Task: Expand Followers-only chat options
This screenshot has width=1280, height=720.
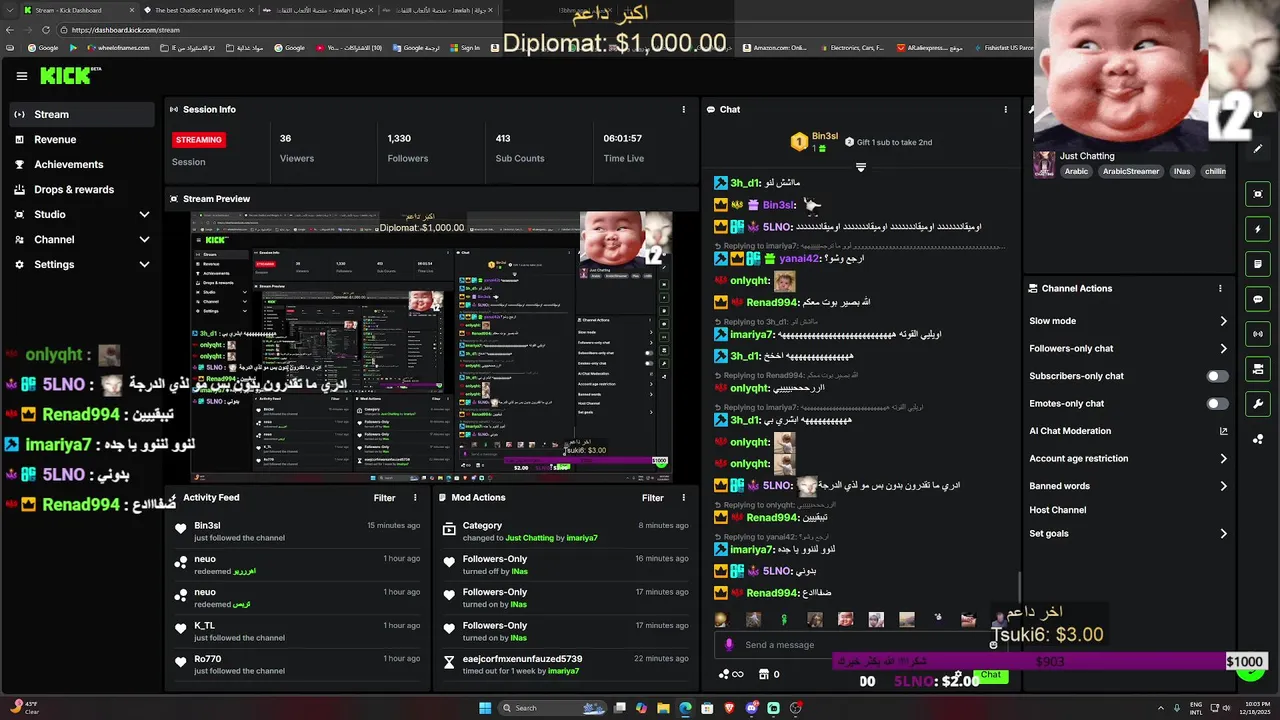Action: pyautogui.click(x=1223, y=348)
